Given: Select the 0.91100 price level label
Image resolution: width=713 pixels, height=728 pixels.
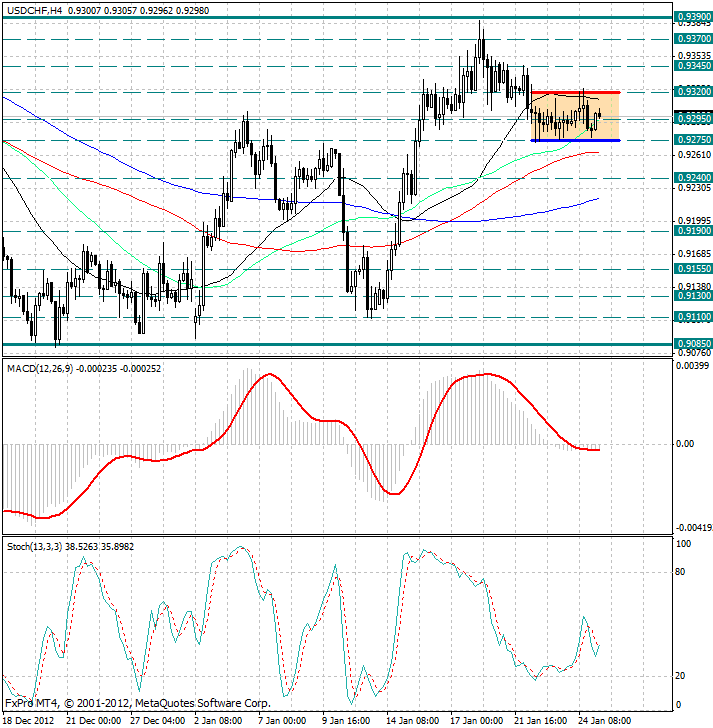Looking at the screenshot, I should coord(693,317).
